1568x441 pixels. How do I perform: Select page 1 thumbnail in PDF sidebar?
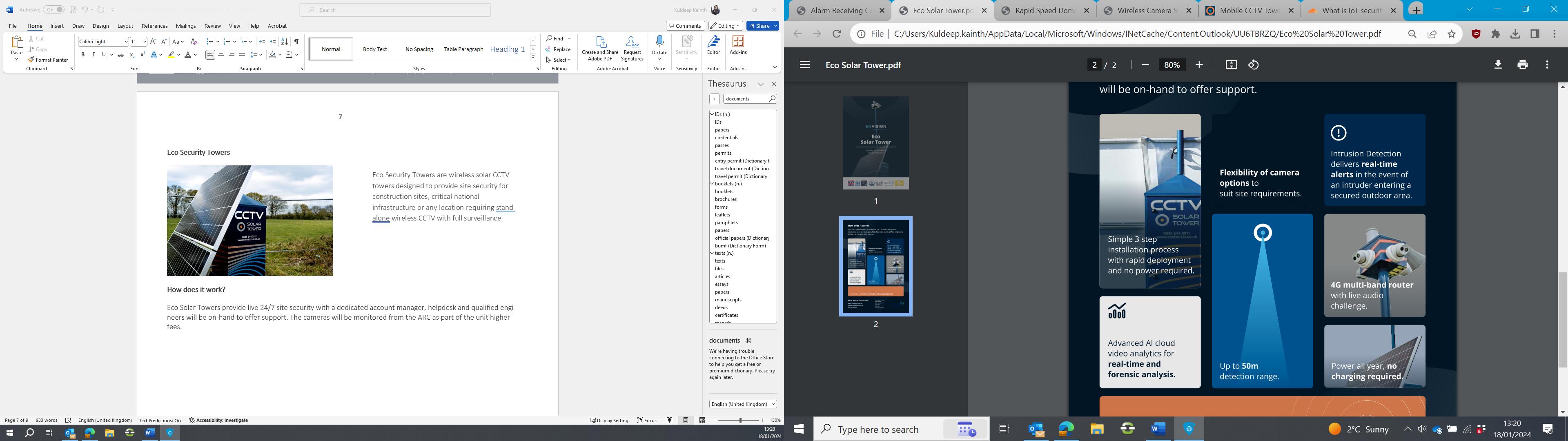pyautogui.click(x=875, y=143)
